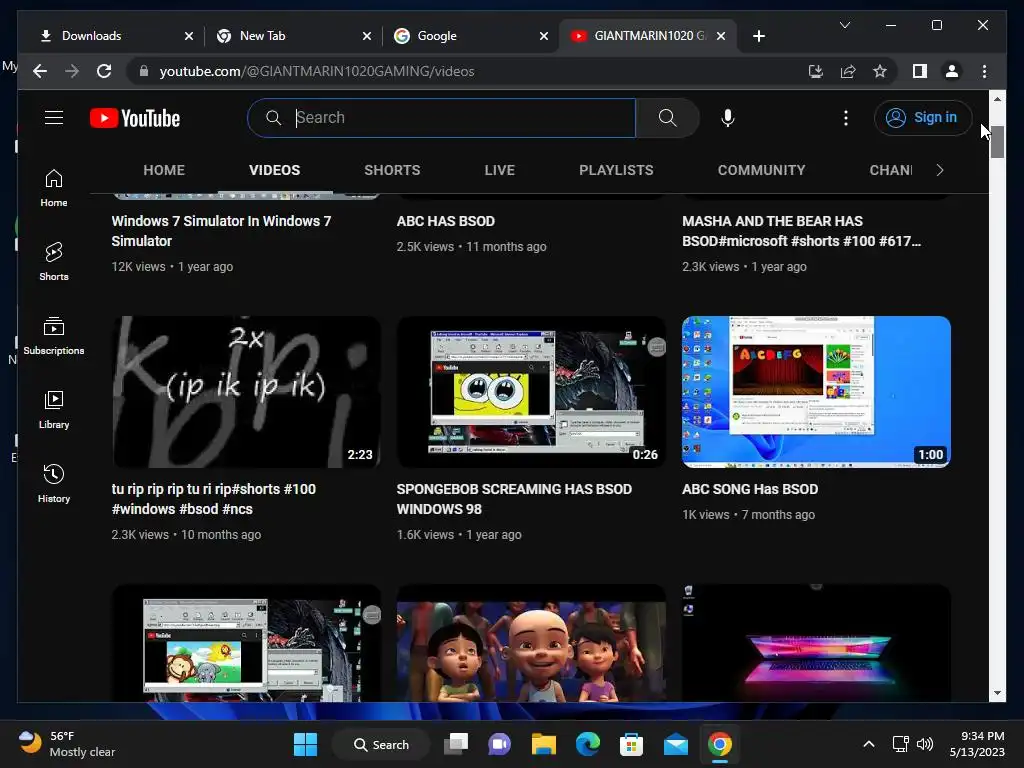Open the channel PLAYLISTS tab

pos(616,170)
